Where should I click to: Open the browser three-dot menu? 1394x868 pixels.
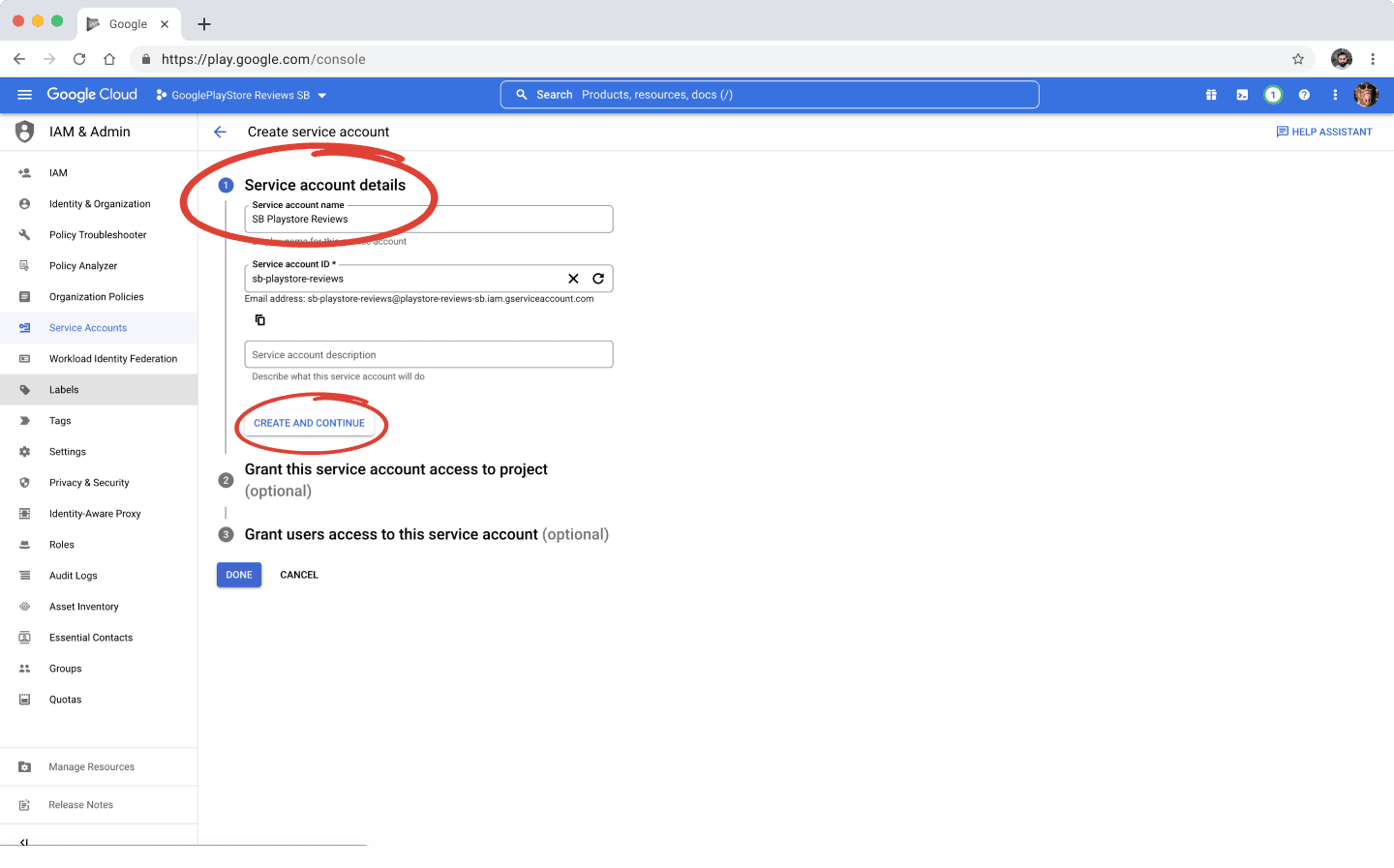(1373, 59)
